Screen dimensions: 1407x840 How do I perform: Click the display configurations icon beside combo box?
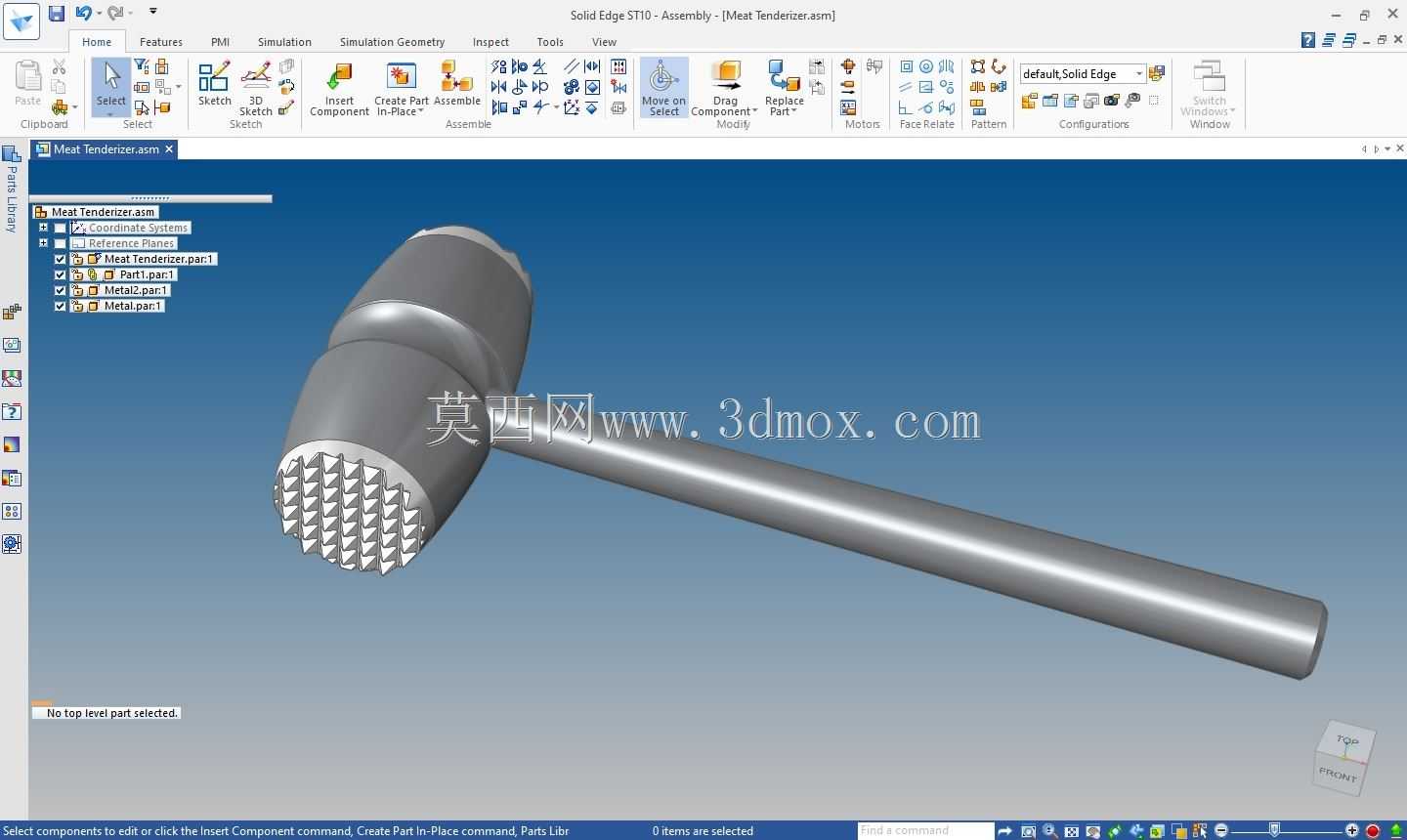pos(1157,73)
